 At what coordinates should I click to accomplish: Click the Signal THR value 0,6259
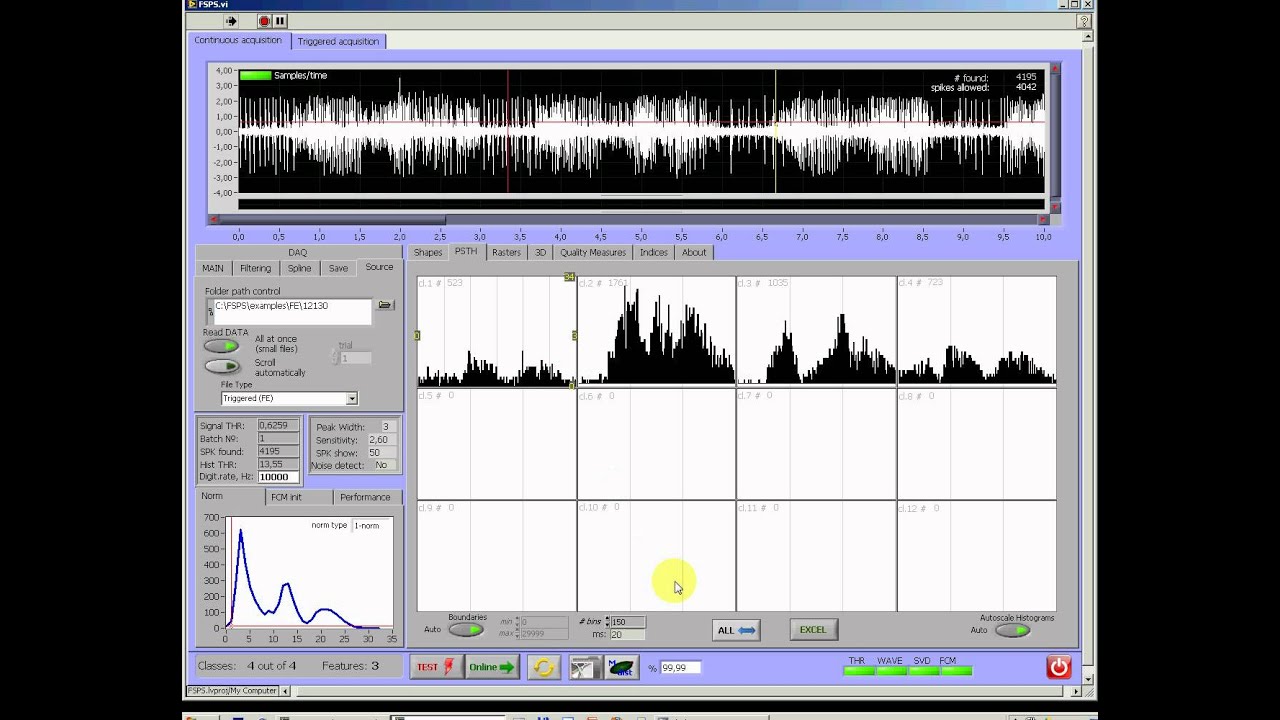click(278, 425)
